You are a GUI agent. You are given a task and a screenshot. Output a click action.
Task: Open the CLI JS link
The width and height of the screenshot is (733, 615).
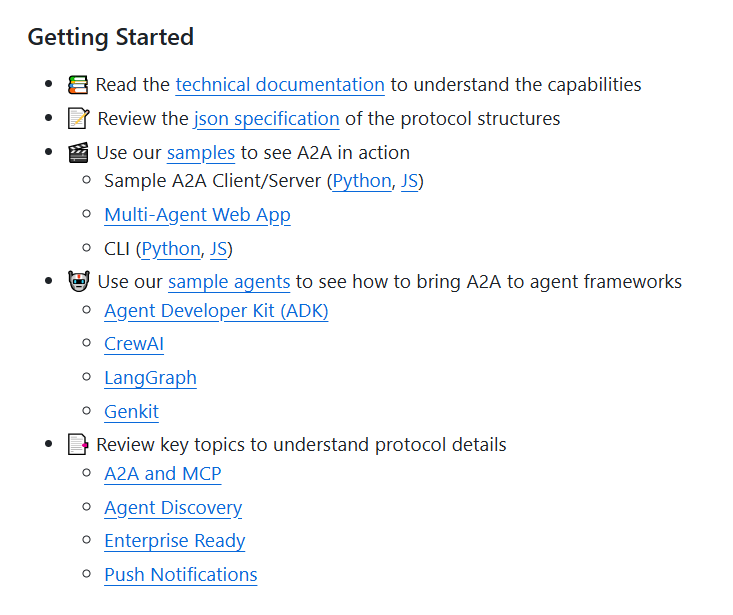point(218,249)
